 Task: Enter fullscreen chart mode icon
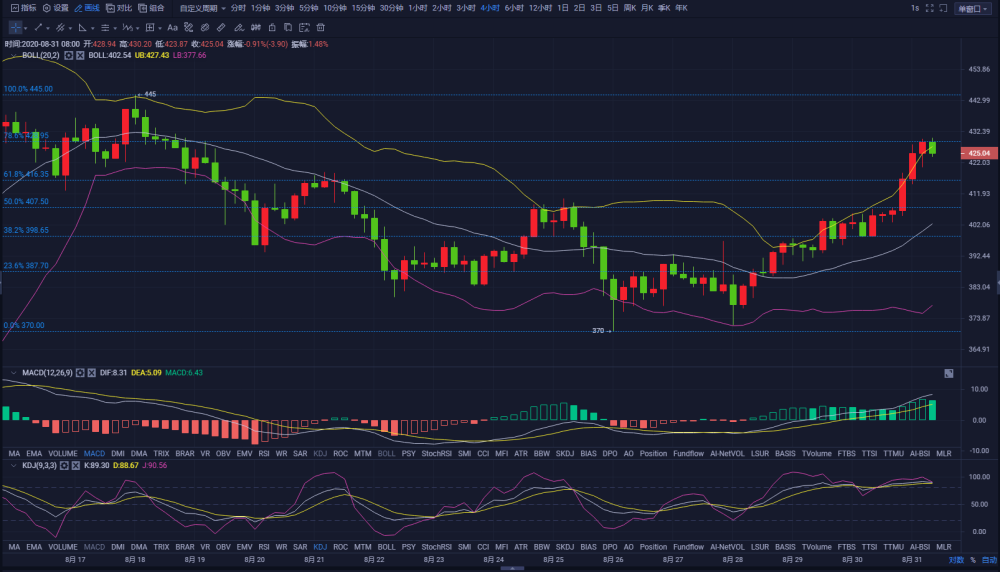(929, 8)
